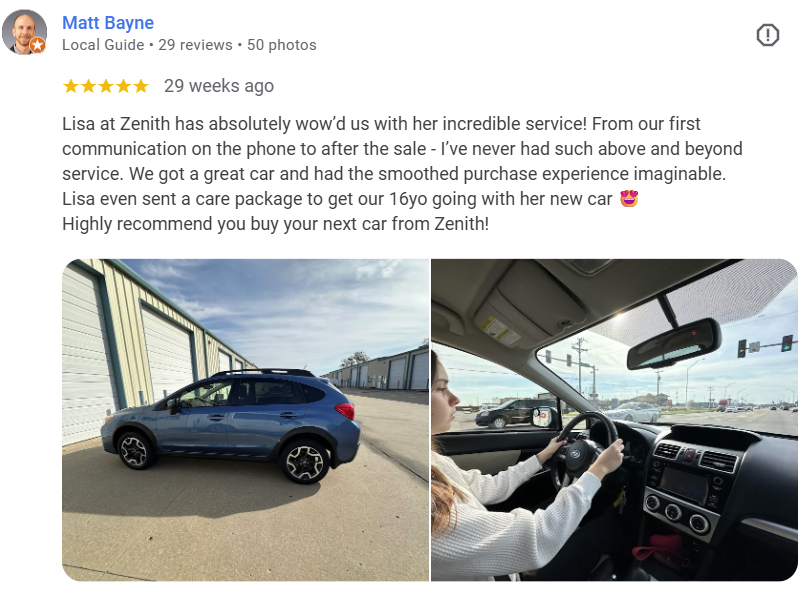Click the "50 photos" count text
This screenshot has height=598, width=809.
[282, 45]
